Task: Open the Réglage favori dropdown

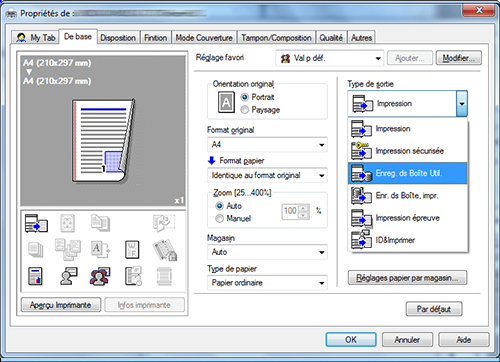Action: (330, 58)
